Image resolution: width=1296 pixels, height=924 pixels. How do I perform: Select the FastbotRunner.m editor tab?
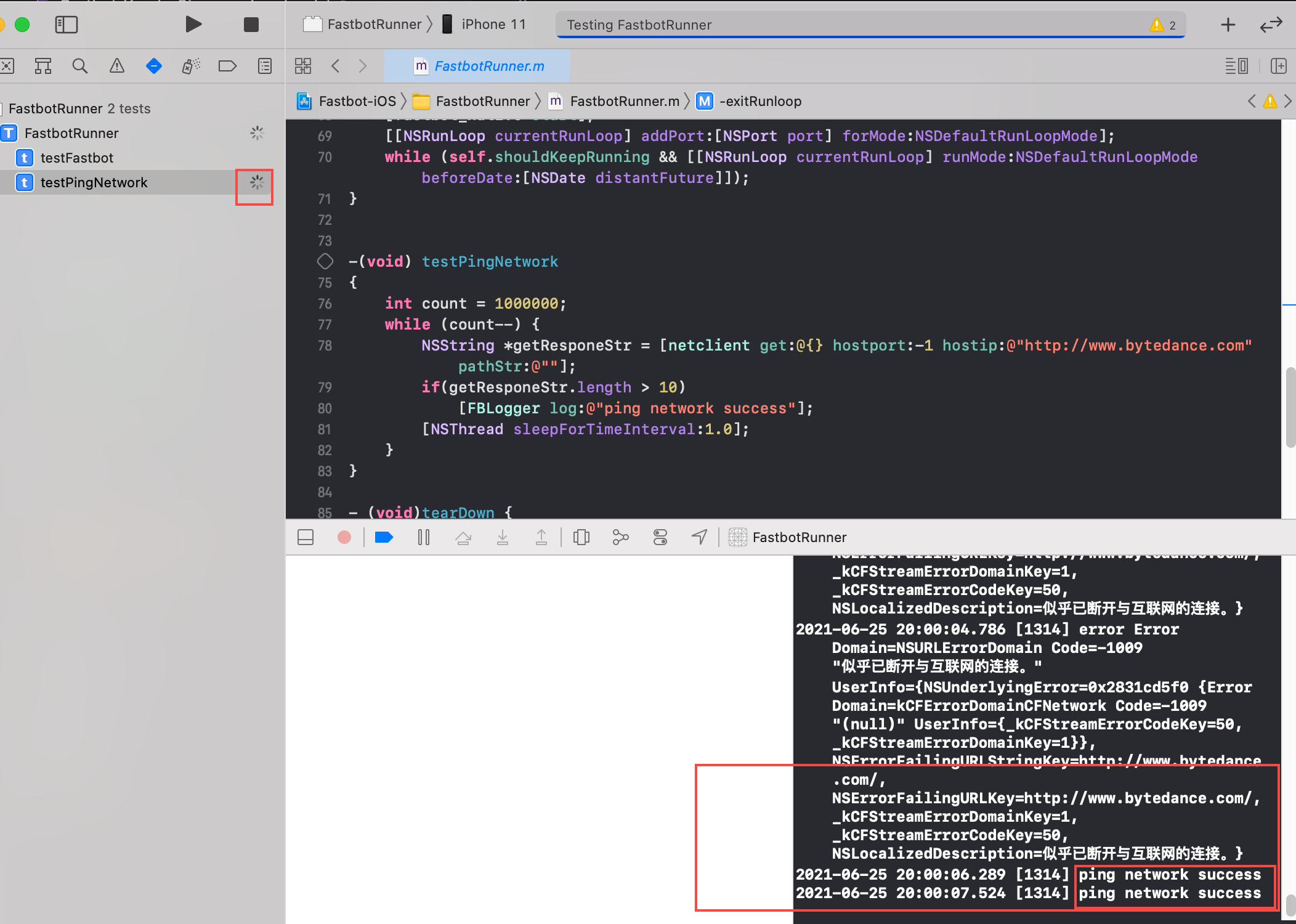pos(477,66)
